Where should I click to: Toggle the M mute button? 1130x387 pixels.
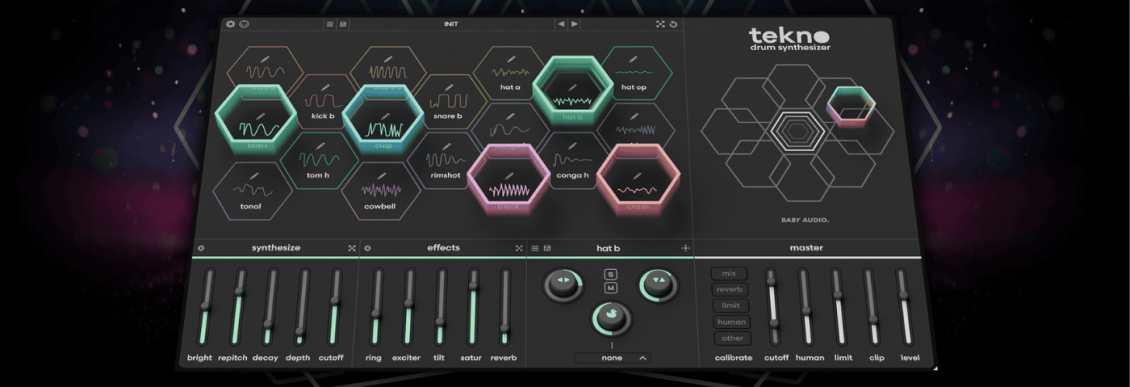tap(611, 288)
